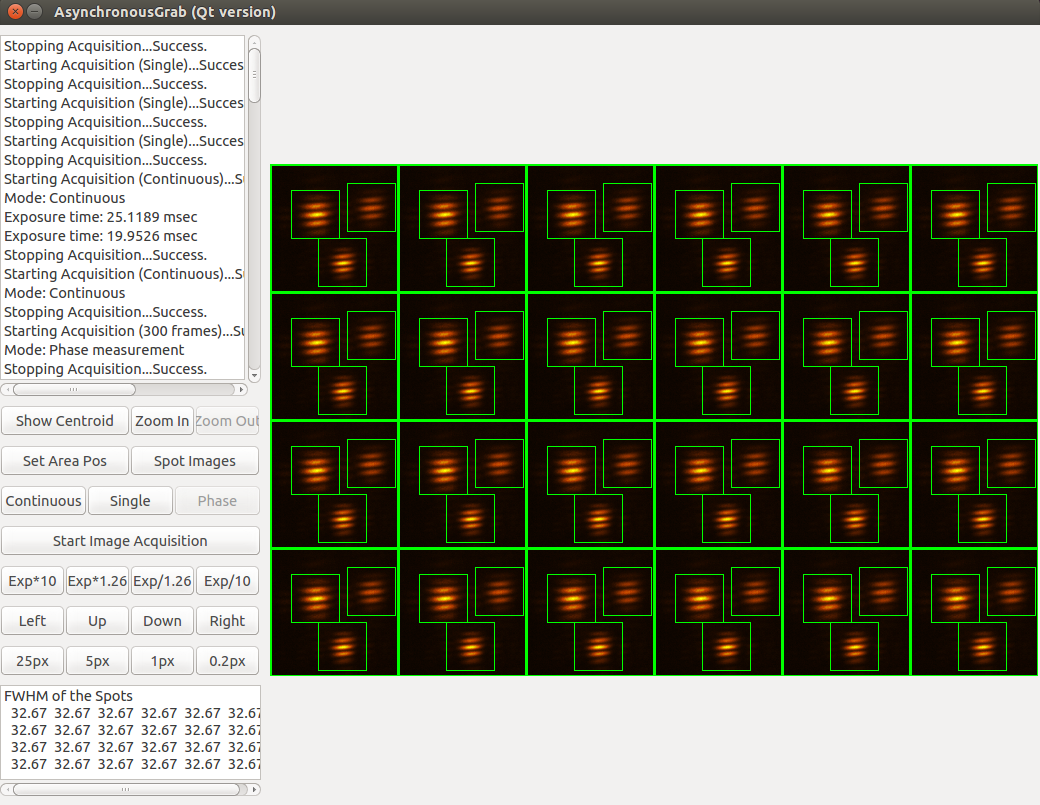Click log panel scroll-right arrow
The image size is (1040, 805).
click(x=241, y=389)
